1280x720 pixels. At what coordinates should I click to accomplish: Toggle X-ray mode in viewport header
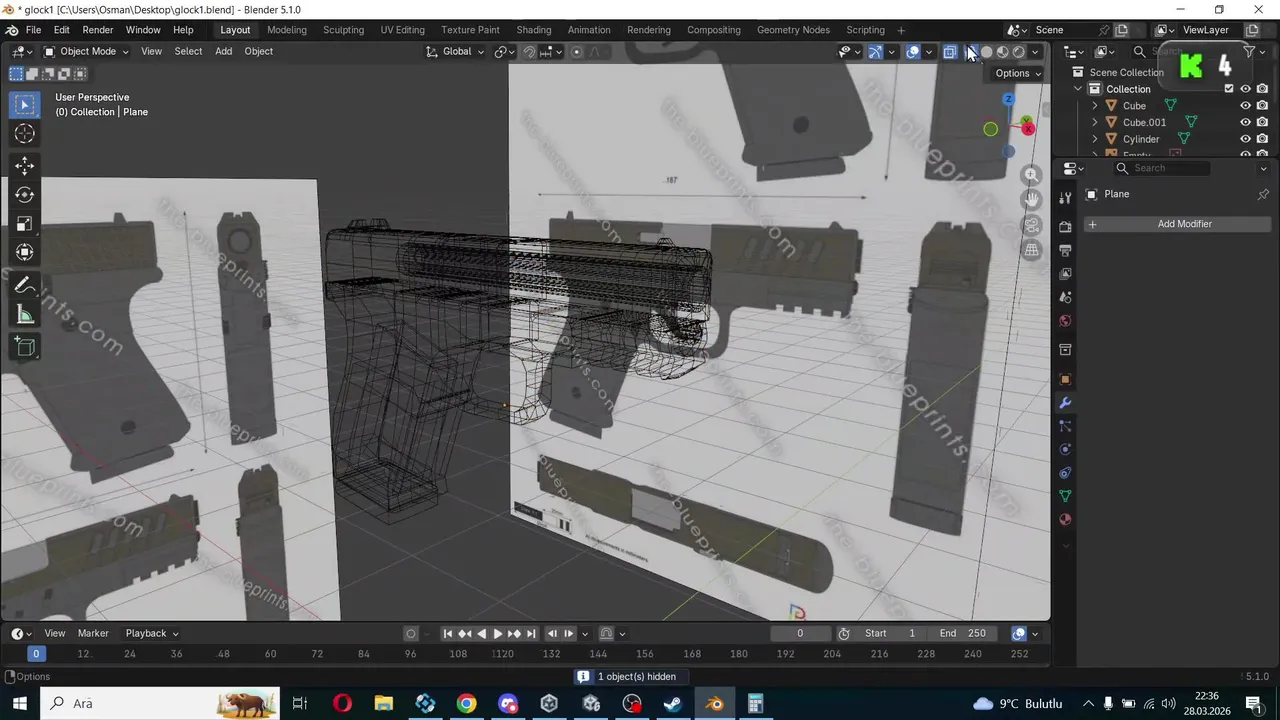tap(949, 52)
